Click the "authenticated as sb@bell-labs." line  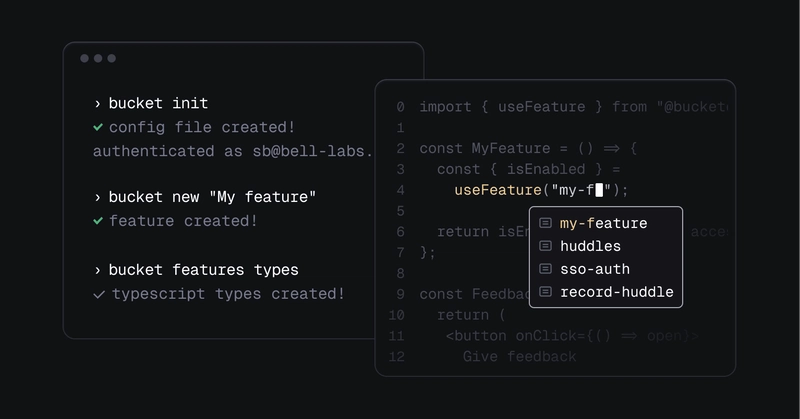pyautogui.click(x=233, y=152)
